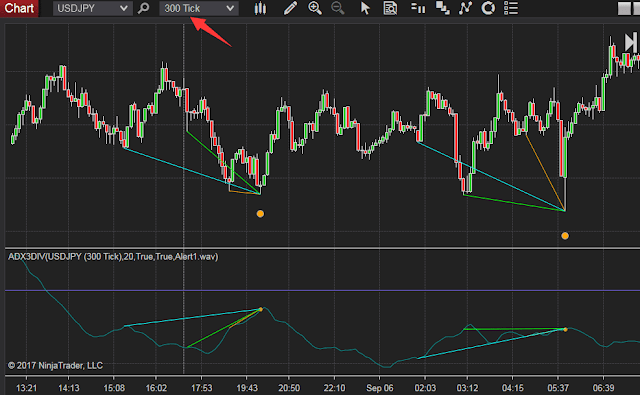The height and width of the screenshot is (395, 640).
Task: Expand the USDJPY instrument dropdown
Action: click(123, 8)
